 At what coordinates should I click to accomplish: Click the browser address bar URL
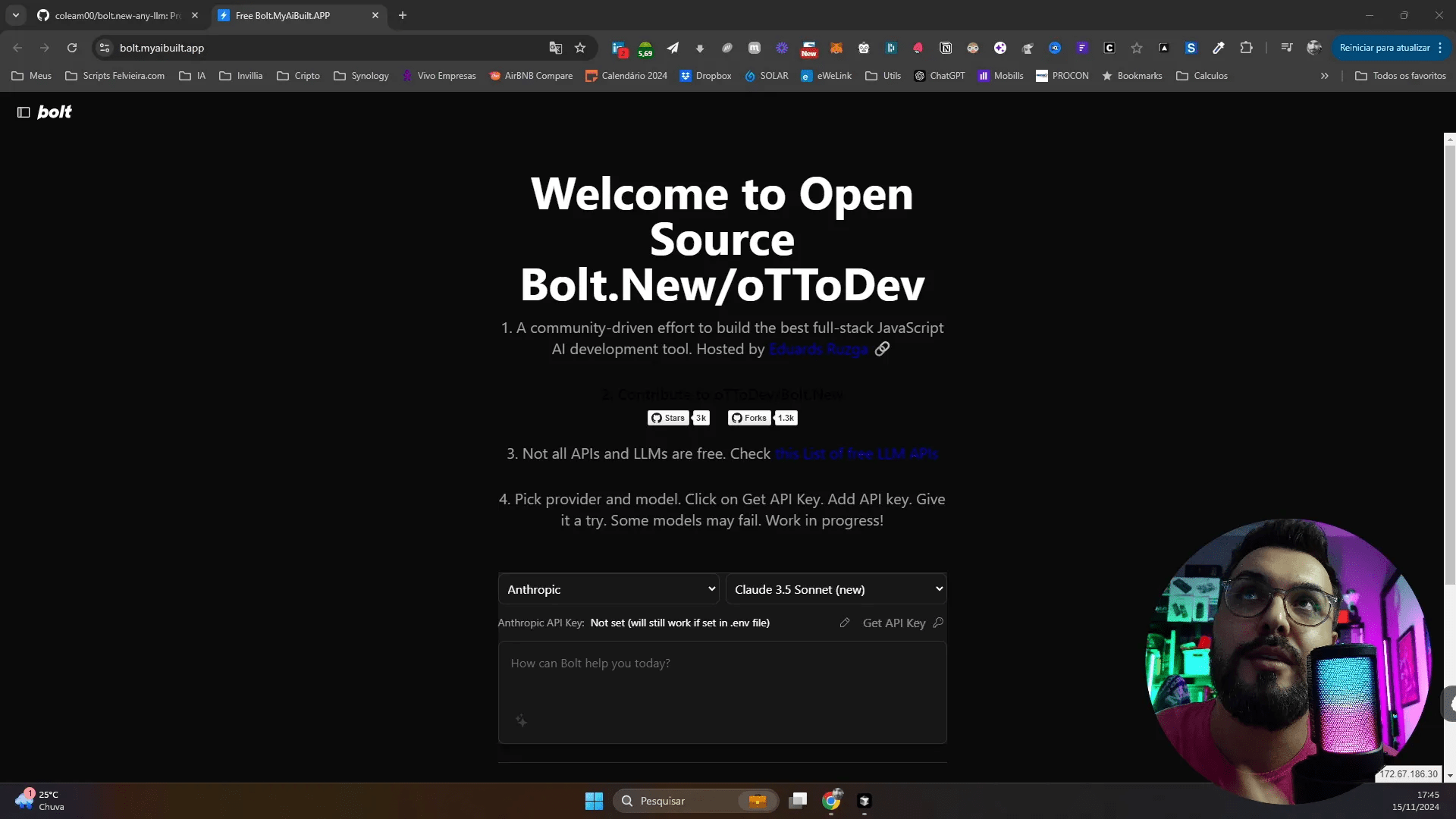click(x=162, y=48)
